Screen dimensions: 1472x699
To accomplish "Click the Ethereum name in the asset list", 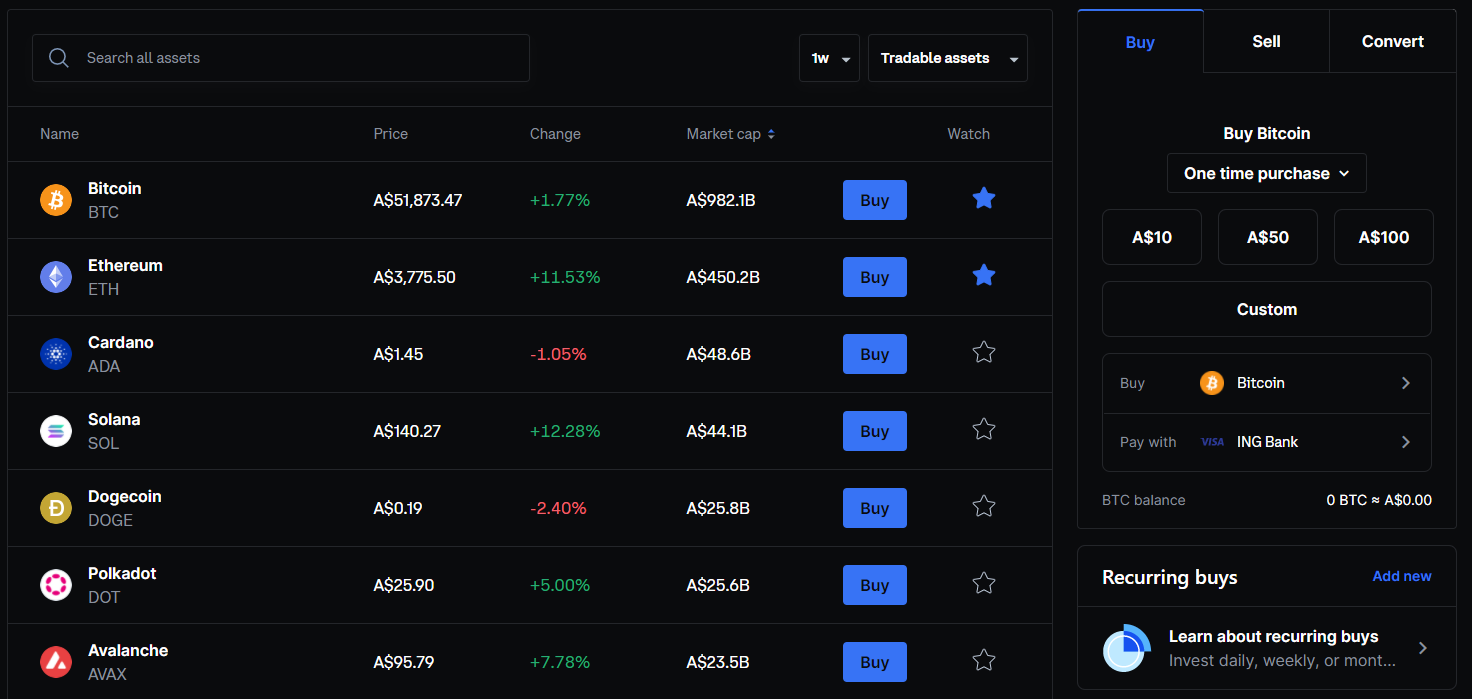I will pos(125,265).
